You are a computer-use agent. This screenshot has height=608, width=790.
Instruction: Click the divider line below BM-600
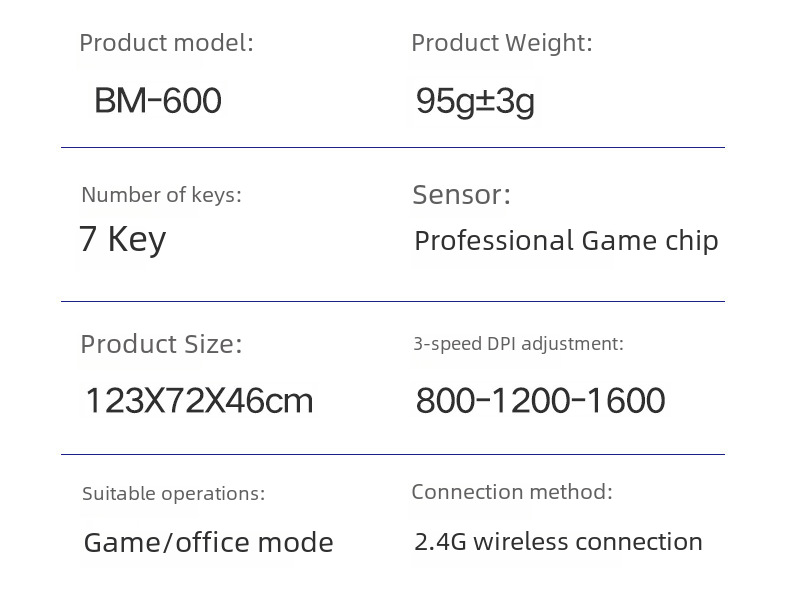392,148
